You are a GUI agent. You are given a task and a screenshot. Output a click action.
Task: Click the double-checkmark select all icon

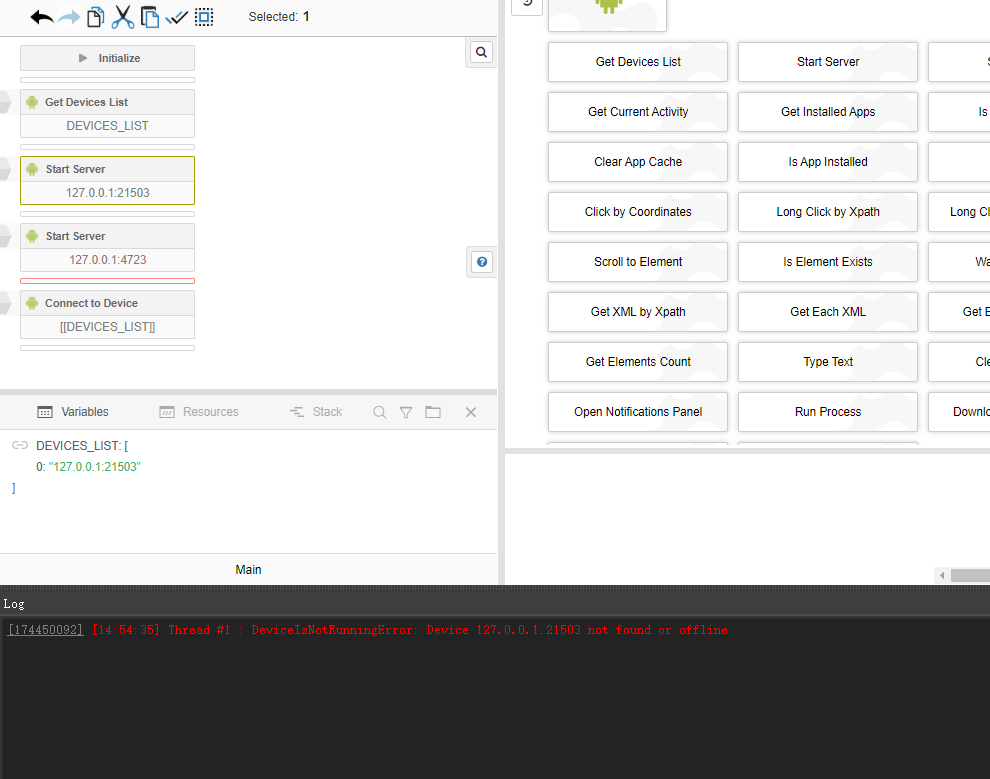[x=177, y=17]
